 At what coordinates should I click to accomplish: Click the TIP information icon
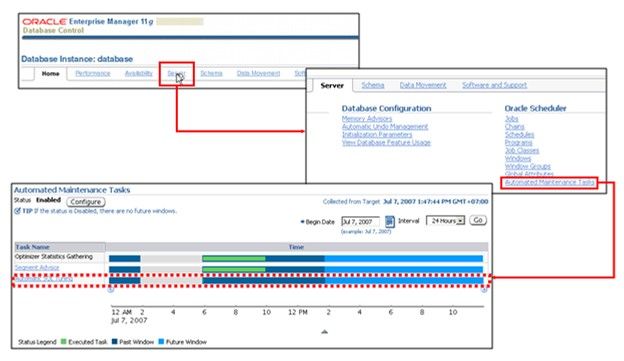coord(17,211)
